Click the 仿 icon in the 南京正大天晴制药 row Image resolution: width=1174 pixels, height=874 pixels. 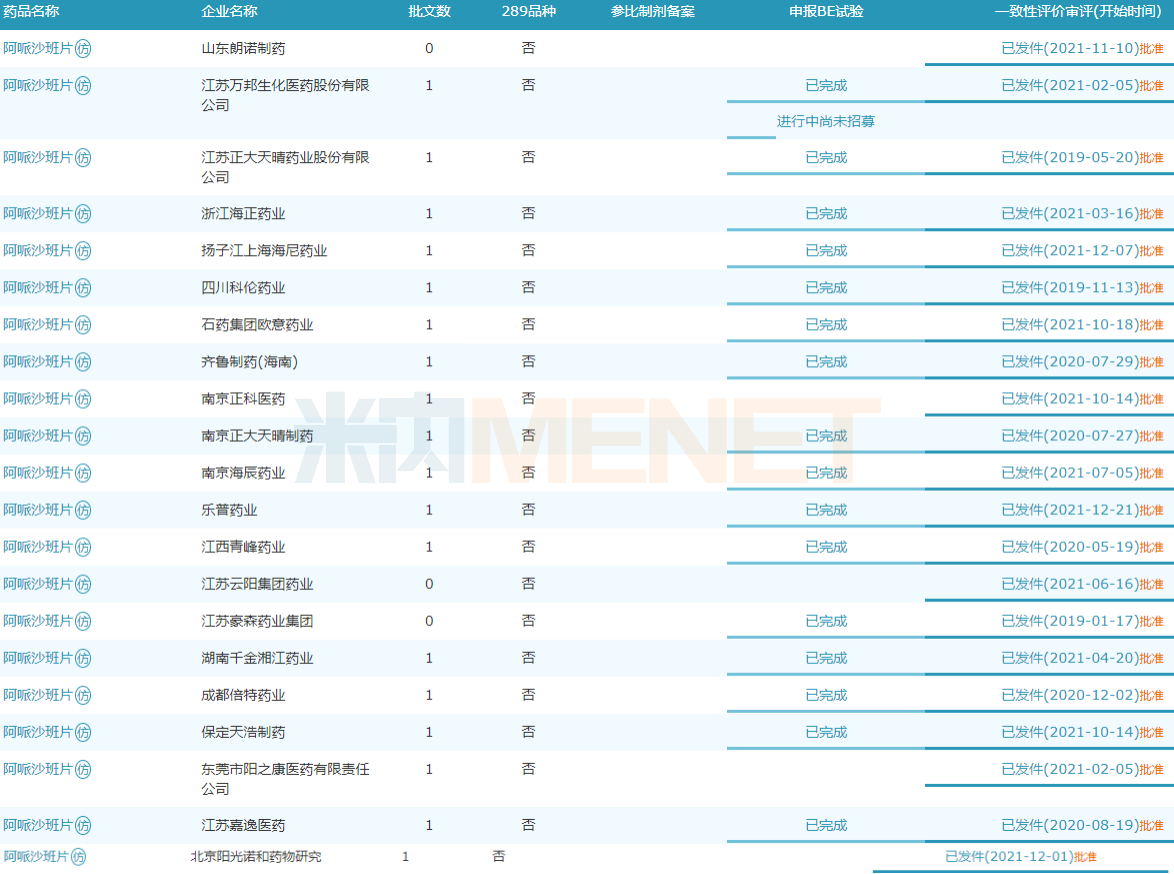point(83,436)
